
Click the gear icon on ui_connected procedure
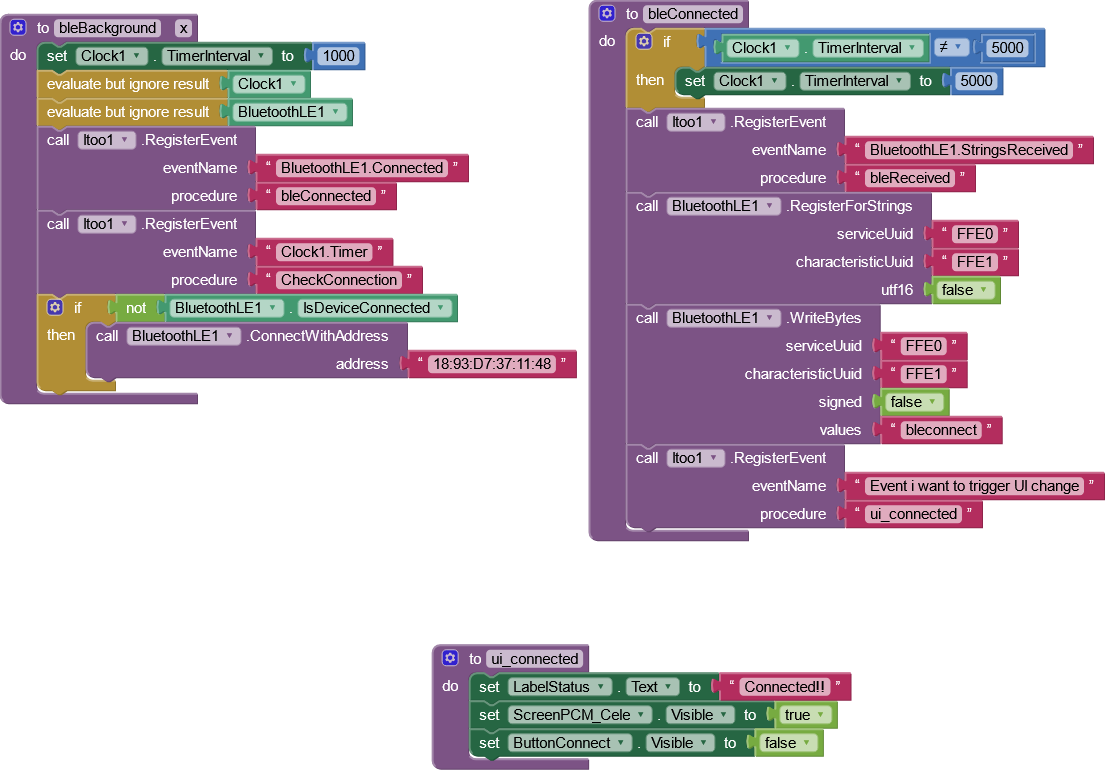pyautogui.click(x=449, y=659)
